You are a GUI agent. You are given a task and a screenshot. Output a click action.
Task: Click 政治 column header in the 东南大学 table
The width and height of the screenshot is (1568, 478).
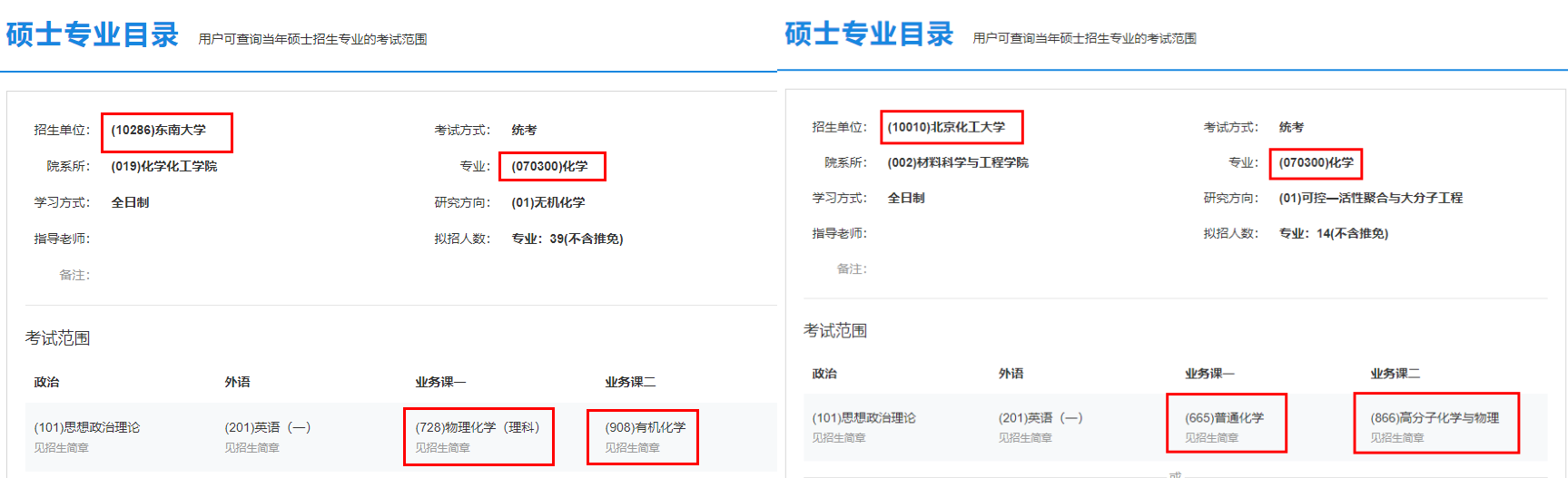point(46,383)
